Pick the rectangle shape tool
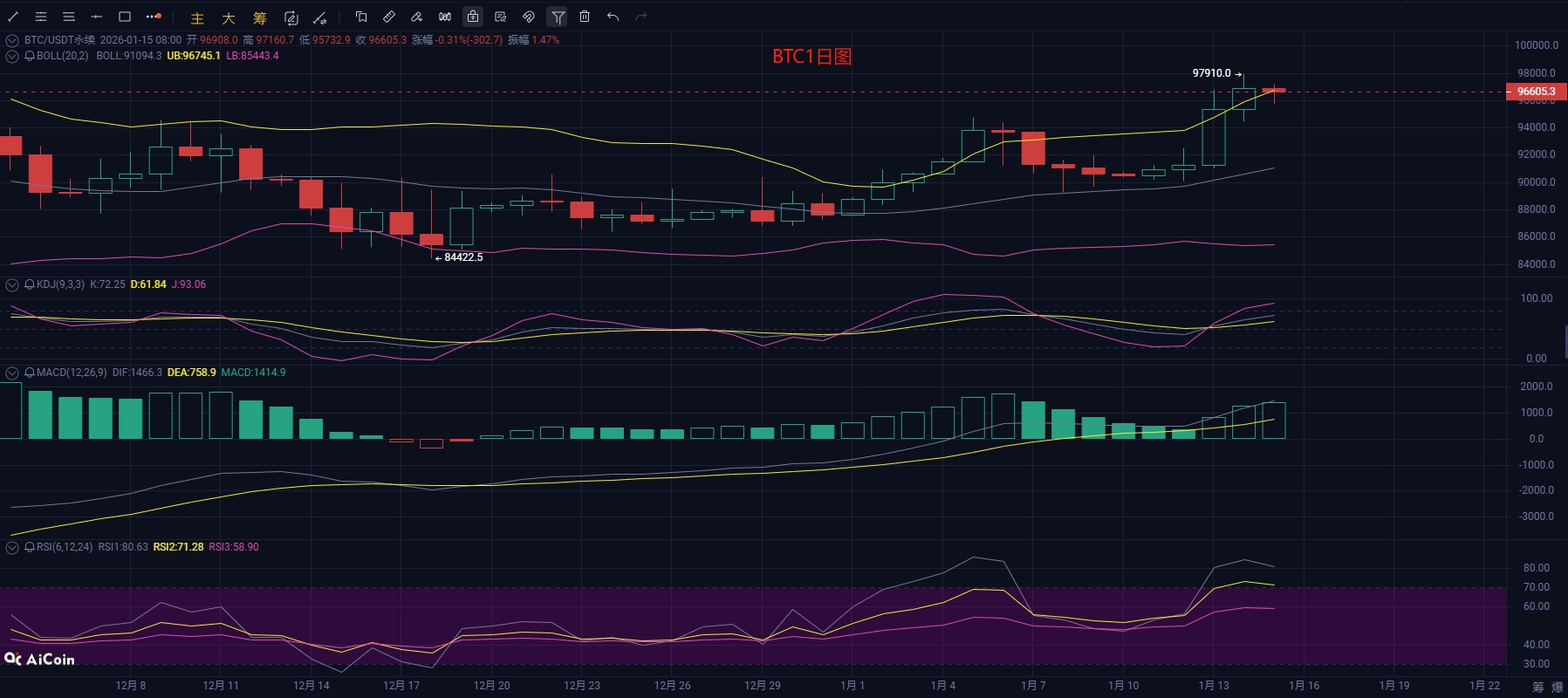Screen dimensions: 1568x698 pos(125,17)
